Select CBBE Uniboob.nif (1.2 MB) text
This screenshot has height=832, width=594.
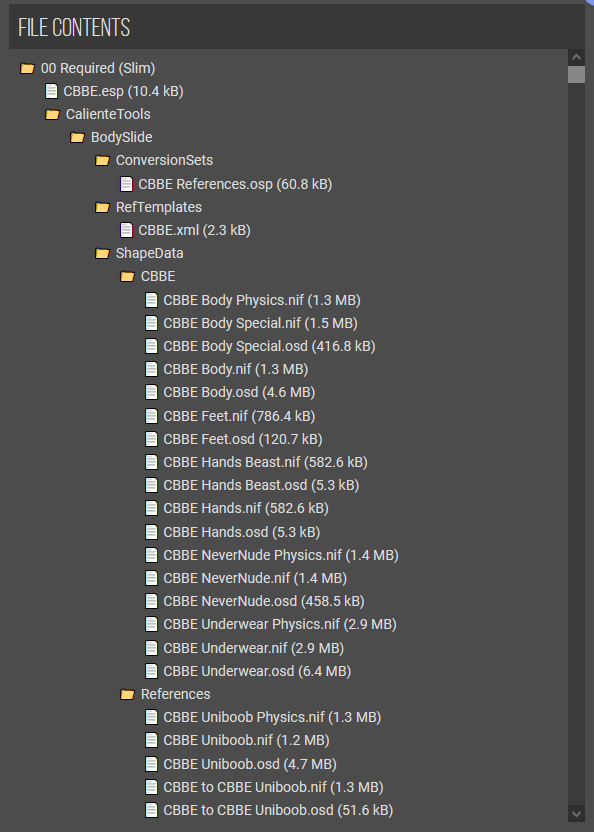(246, 740)
